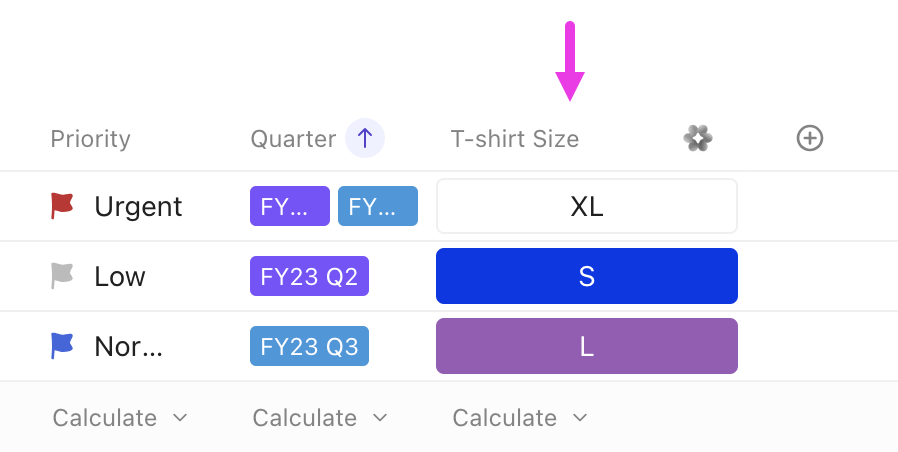Click the Quarter column header label

(293, 139)
